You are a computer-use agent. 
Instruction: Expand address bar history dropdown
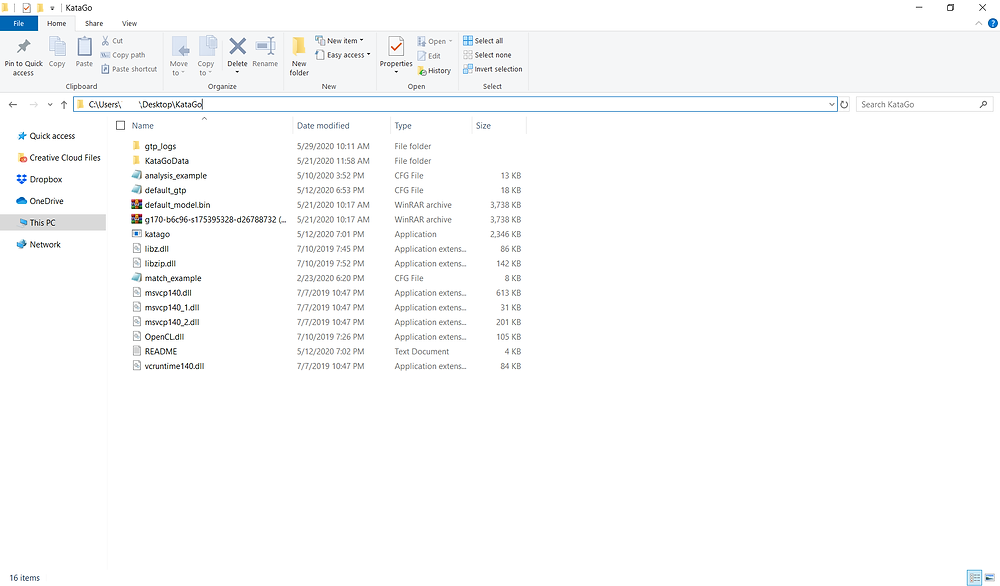click(x=832, y=105)
